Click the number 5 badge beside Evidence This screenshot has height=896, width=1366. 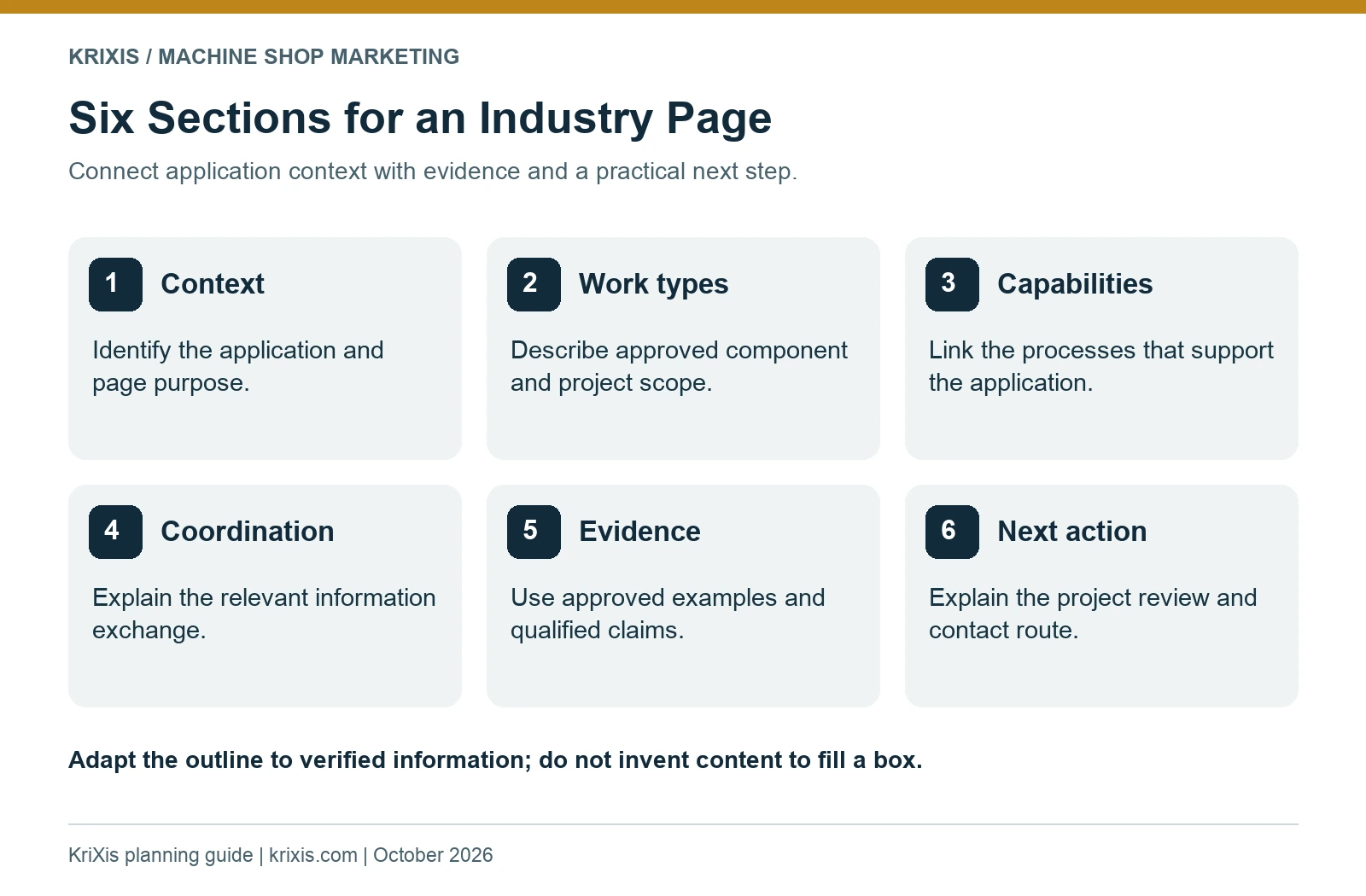click(x=534, y=532)
